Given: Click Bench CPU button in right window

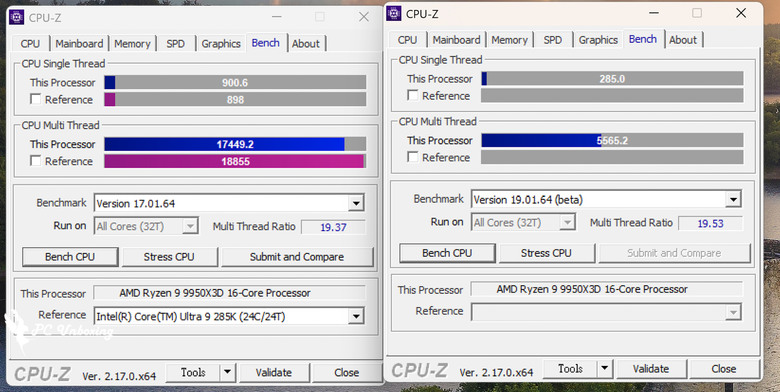Looking at the screenshot, I should [447, 253].
